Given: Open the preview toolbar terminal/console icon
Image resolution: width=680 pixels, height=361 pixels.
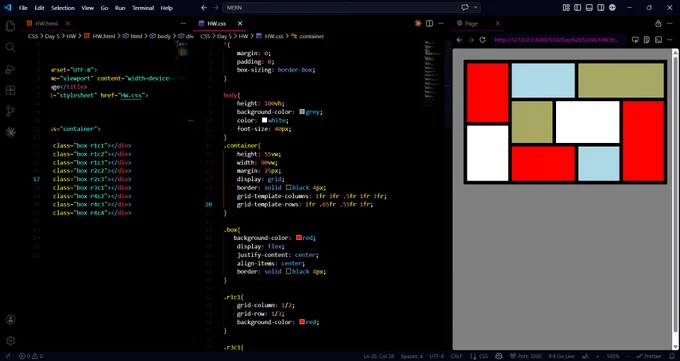Looking at the screenshot, I should click(658, 40).
